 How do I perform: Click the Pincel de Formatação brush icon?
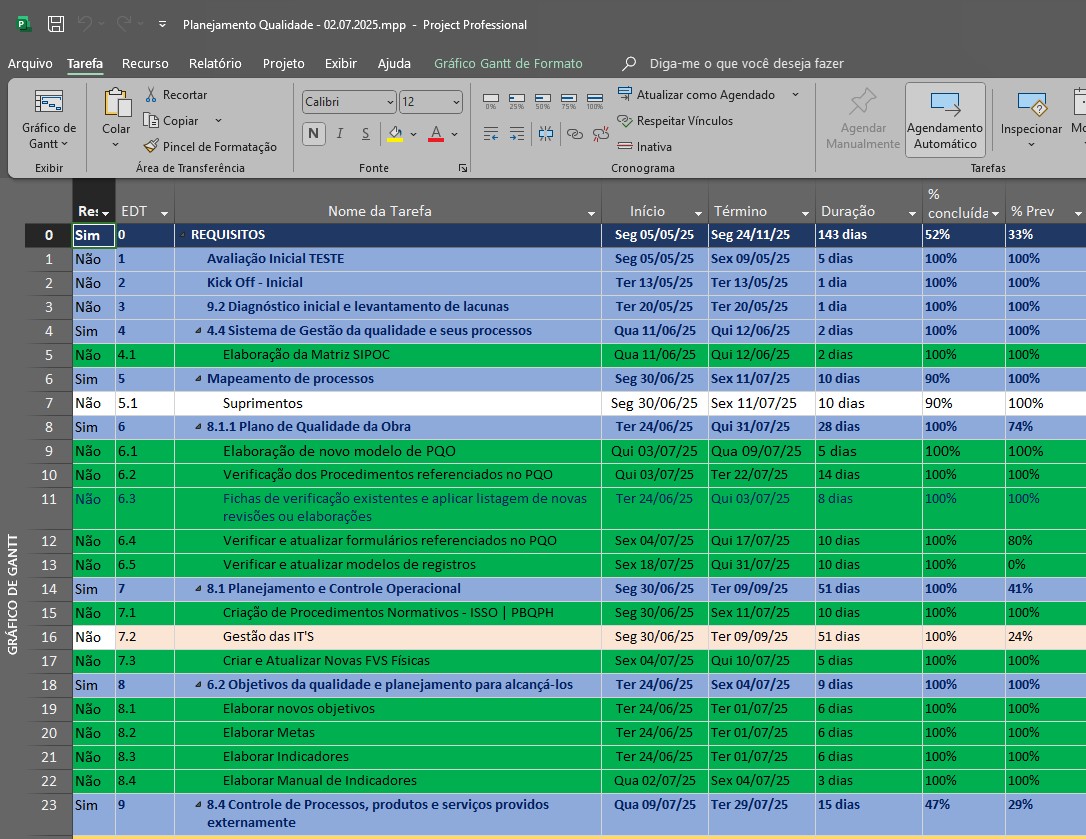(x=150, y=146)
